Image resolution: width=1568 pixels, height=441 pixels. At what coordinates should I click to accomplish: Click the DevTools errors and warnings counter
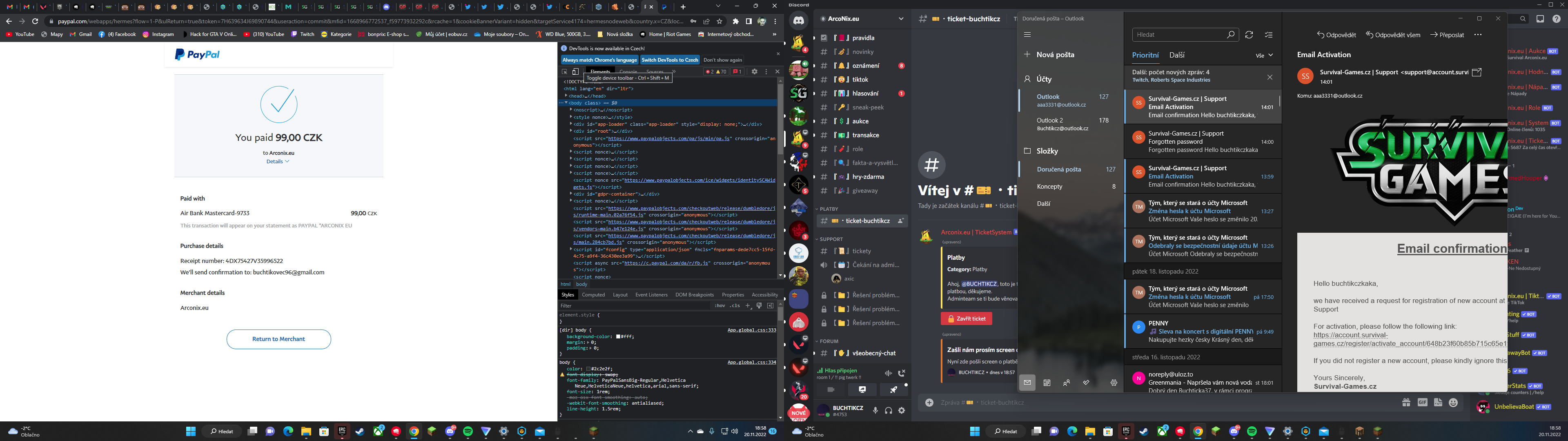[x=716, y=72]
